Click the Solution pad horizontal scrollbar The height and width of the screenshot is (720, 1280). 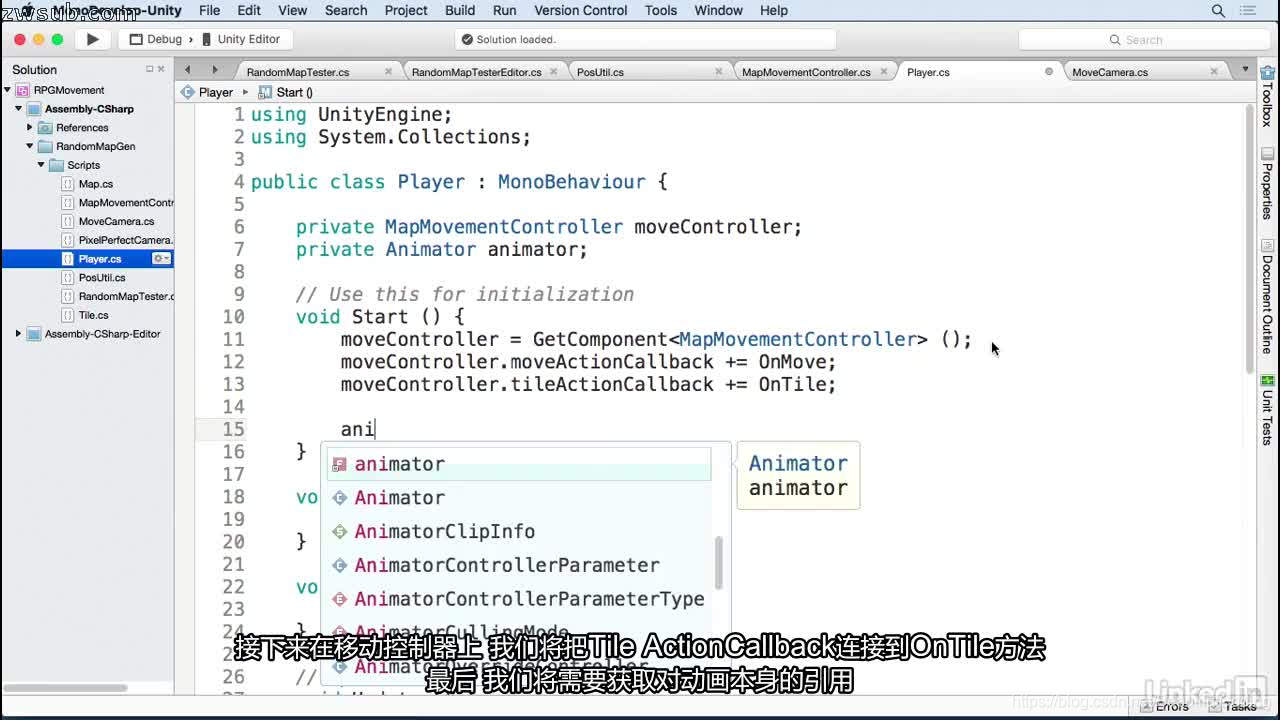click(65, 687)
